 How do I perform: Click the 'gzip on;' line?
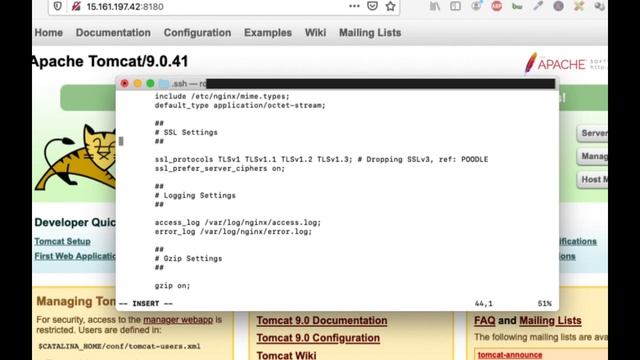[172, 286]
